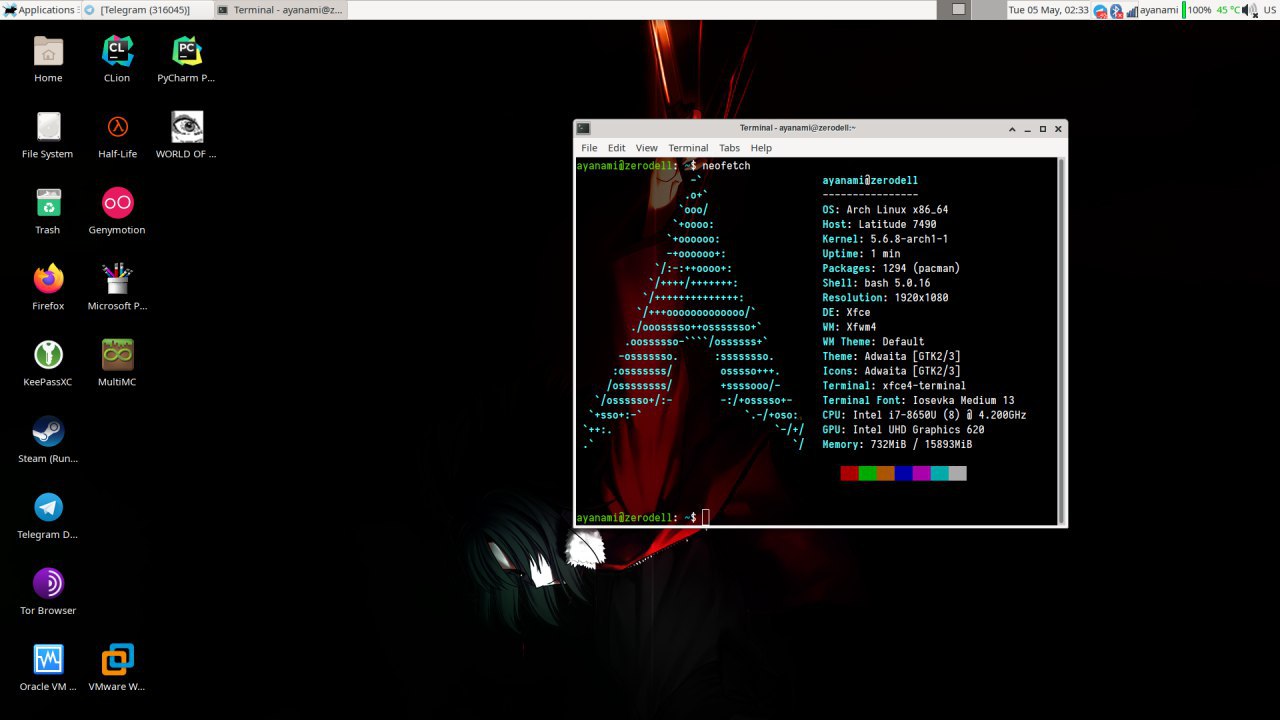Click the "Shell: bash 5.0.16" line
The width and height of the screenshot is (1280, 720).
coord(876,283)
